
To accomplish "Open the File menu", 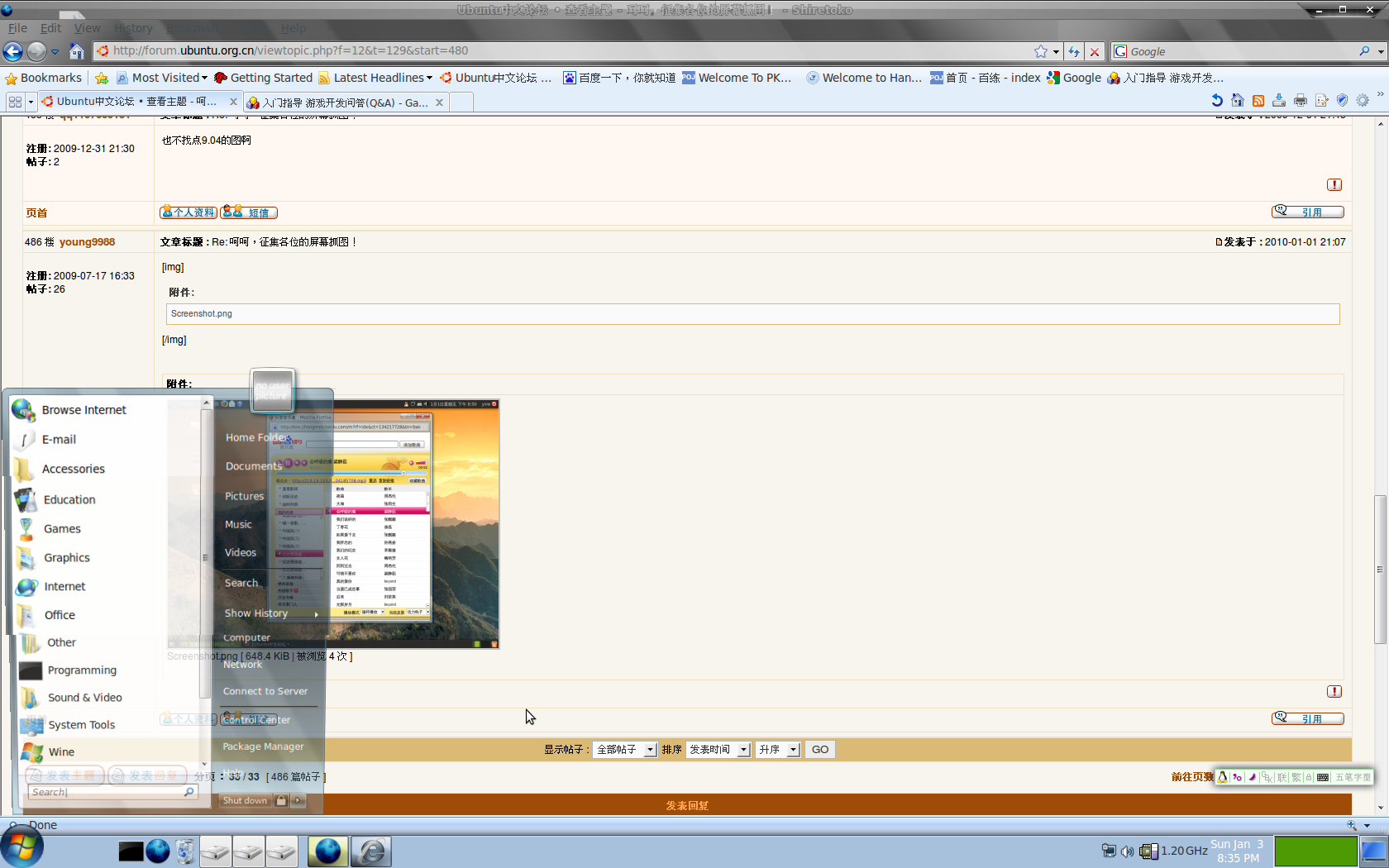I will point(17,28).
